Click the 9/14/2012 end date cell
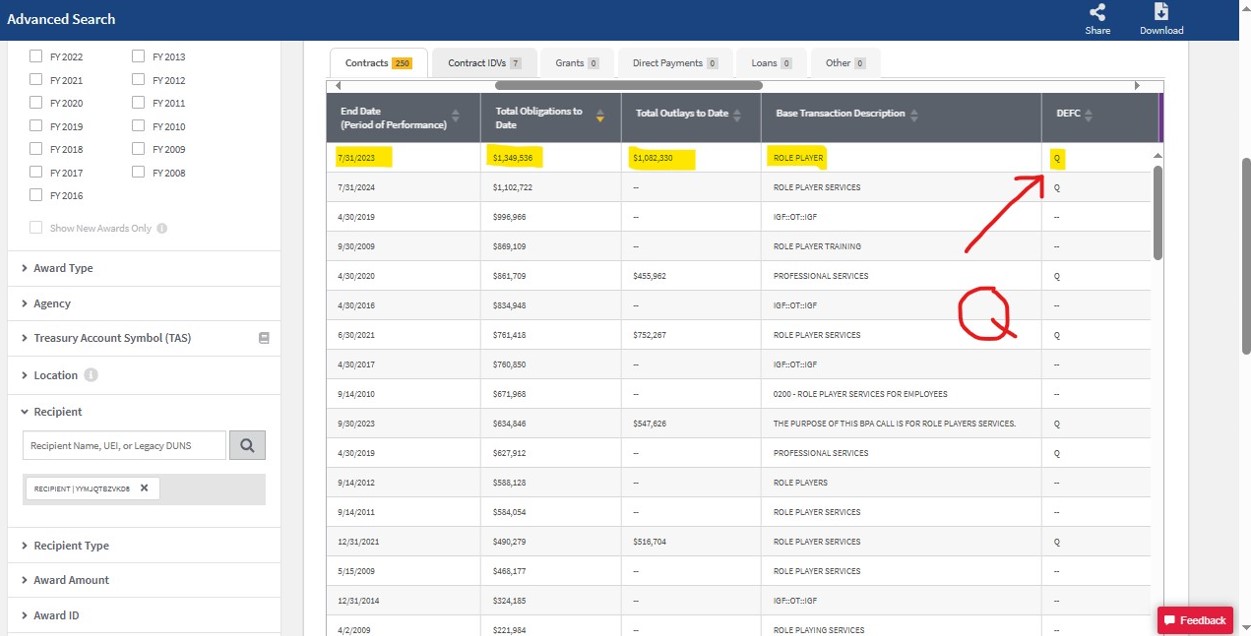 coord(404,482)
